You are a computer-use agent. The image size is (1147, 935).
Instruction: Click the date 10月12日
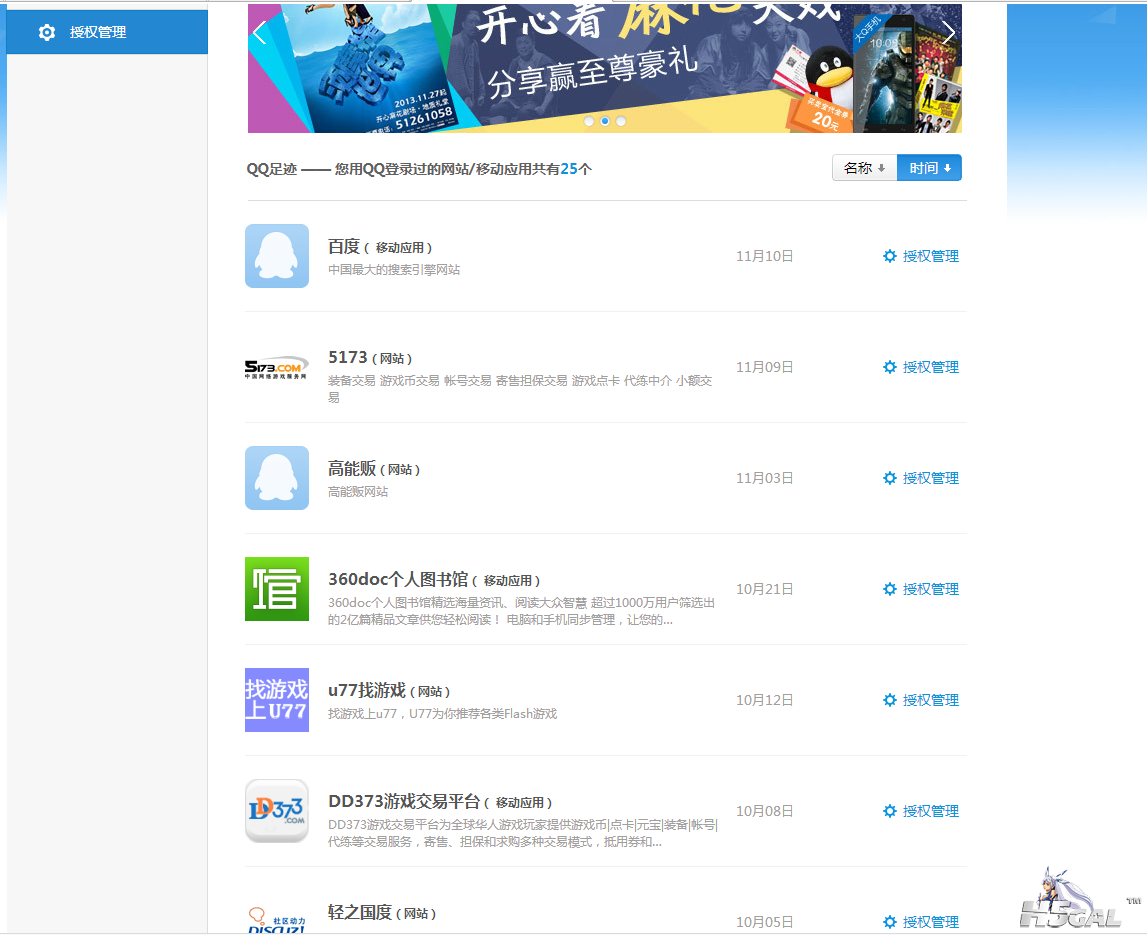click(x=764, y=700)
